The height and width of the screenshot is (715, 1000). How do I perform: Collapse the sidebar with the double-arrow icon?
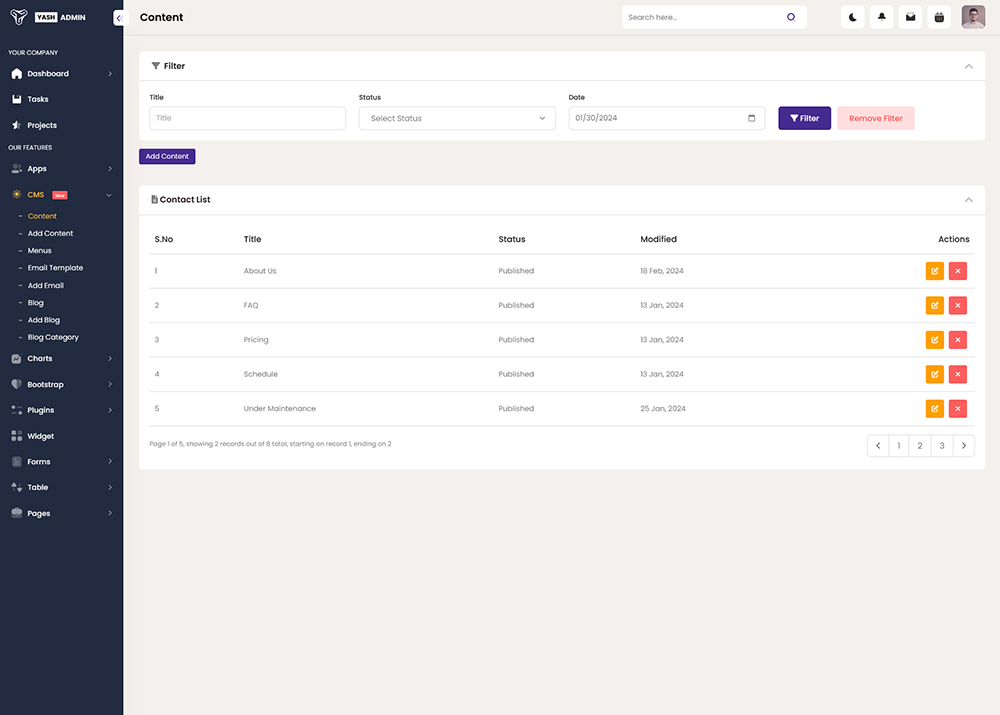coord(120,18)
